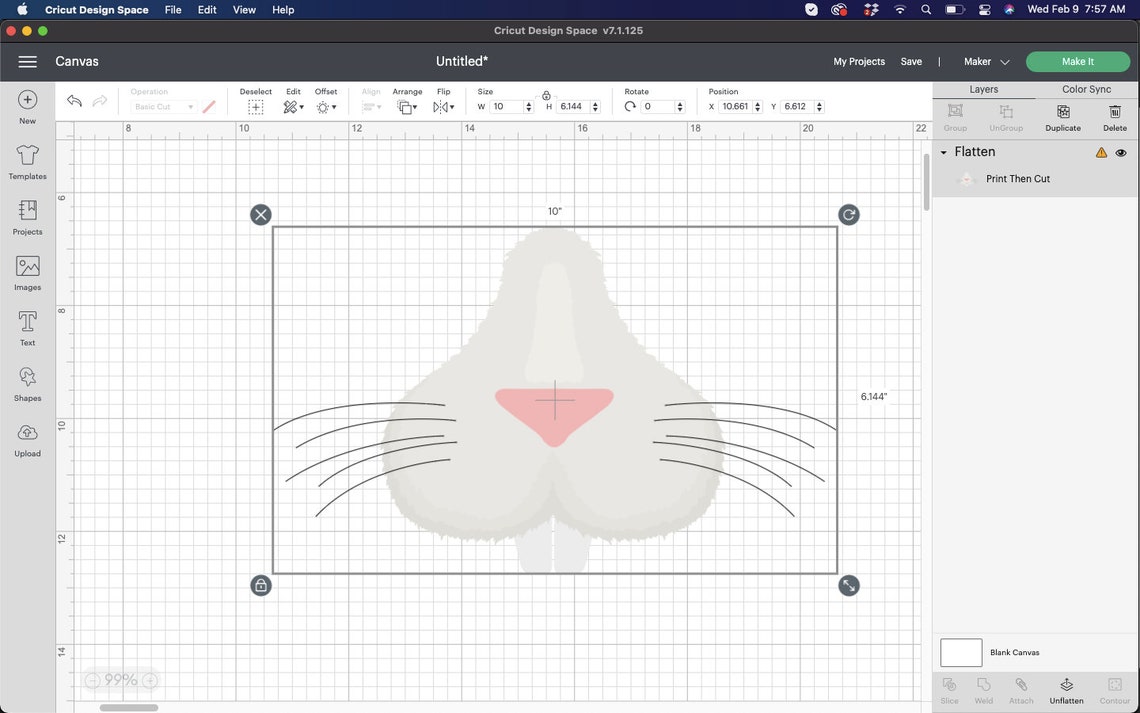This screenshot has width=1140, height=713.
Task: Collapse the Flatten layer group
Action: pos(944,151)
